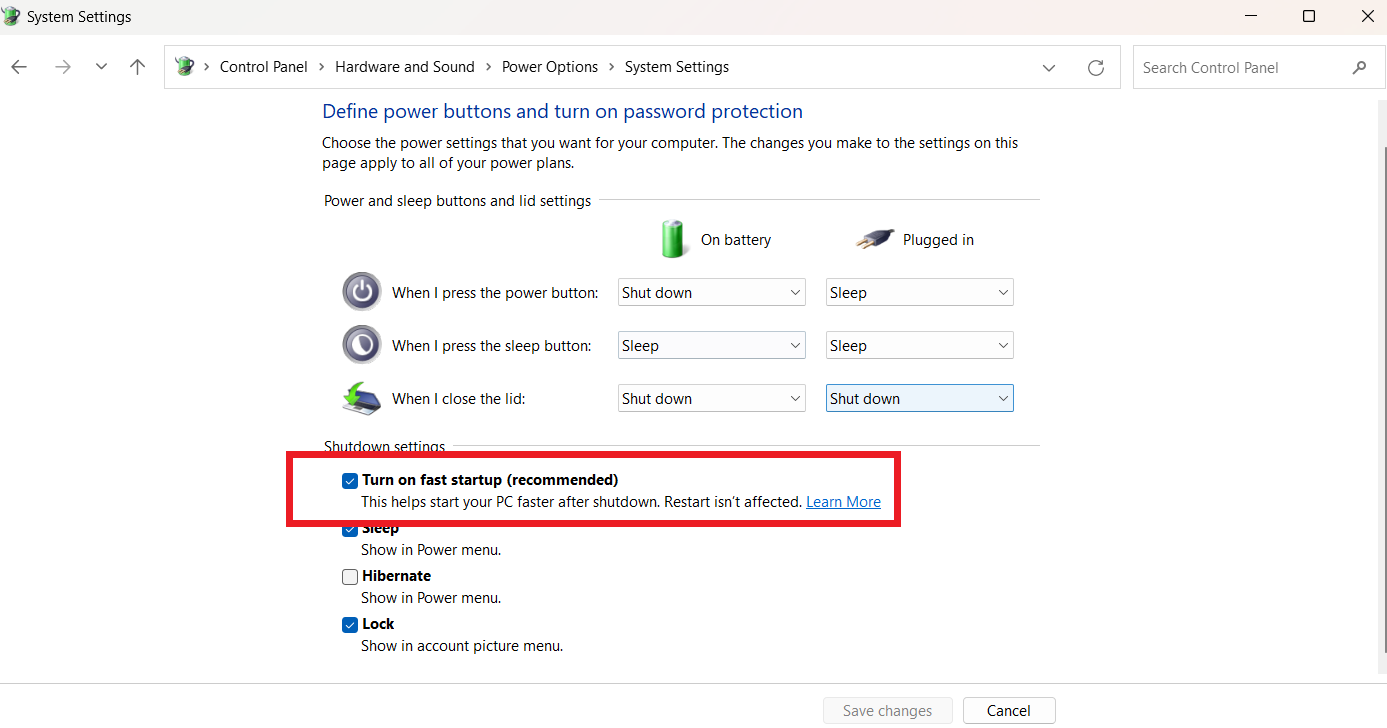Go to Power Options breadcrumb
This screenshot has height=728, width=1387.
549,67
